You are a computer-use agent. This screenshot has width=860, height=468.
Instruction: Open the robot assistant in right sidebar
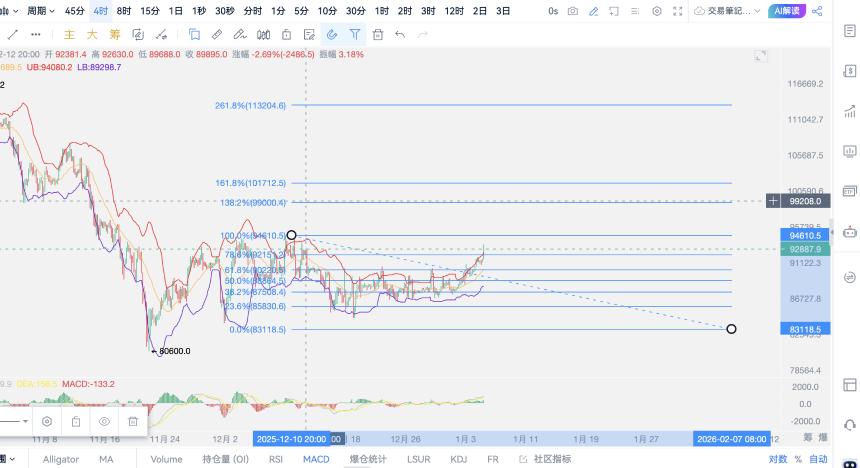click(x=850, y=232)
